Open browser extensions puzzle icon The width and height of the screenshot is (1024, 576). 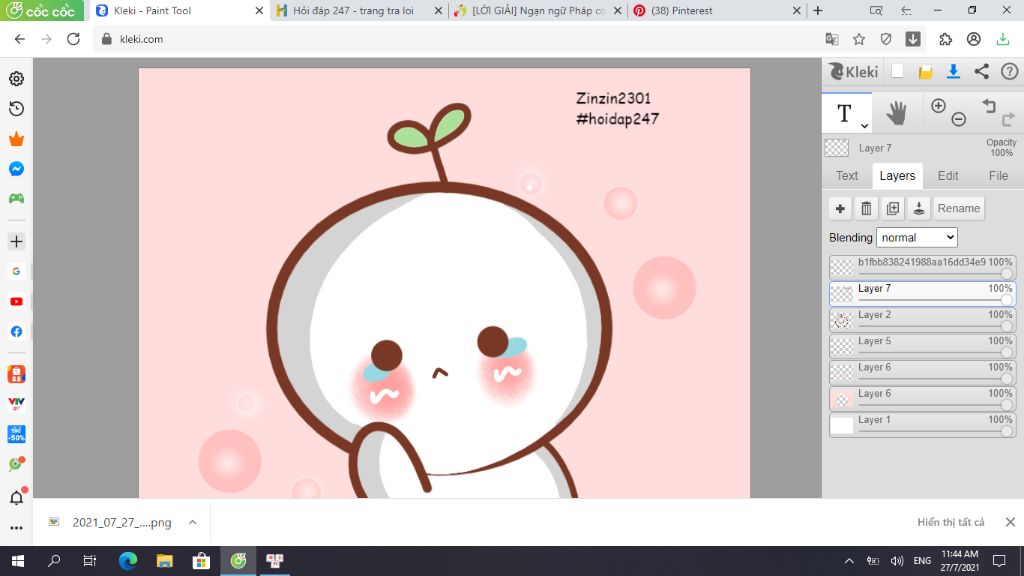(x=946, y=39)
